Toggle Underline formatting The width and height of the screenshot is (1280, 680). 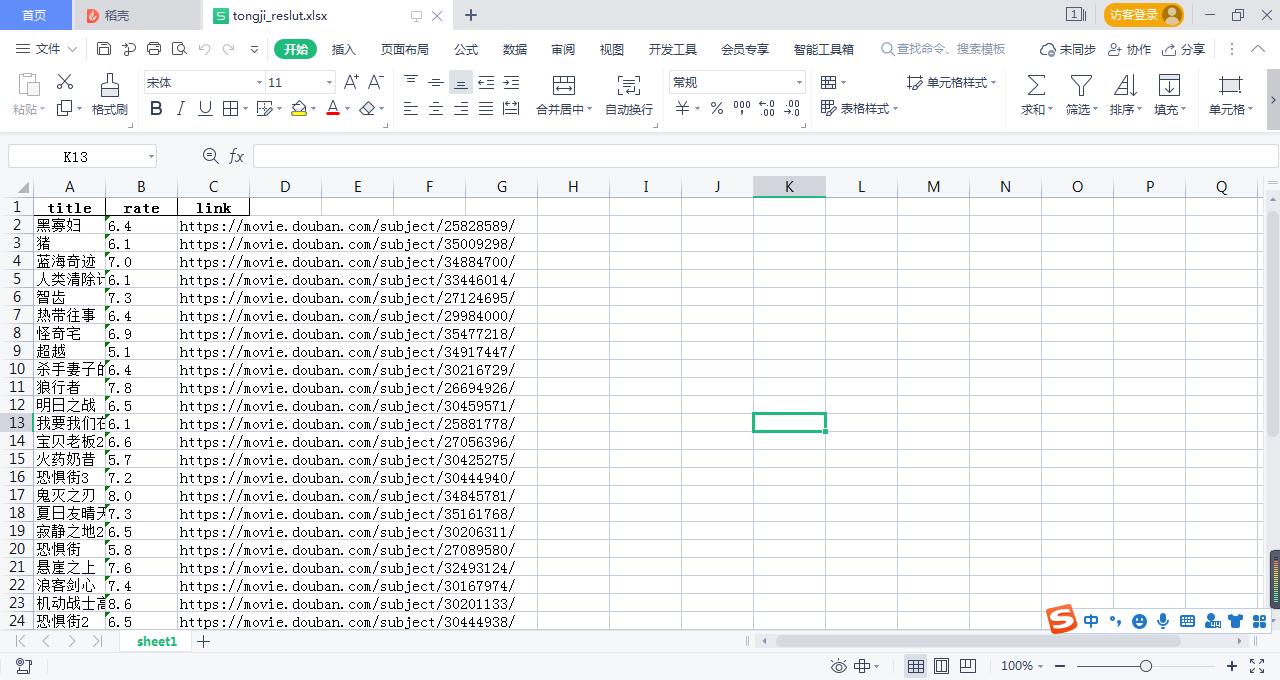205,108
